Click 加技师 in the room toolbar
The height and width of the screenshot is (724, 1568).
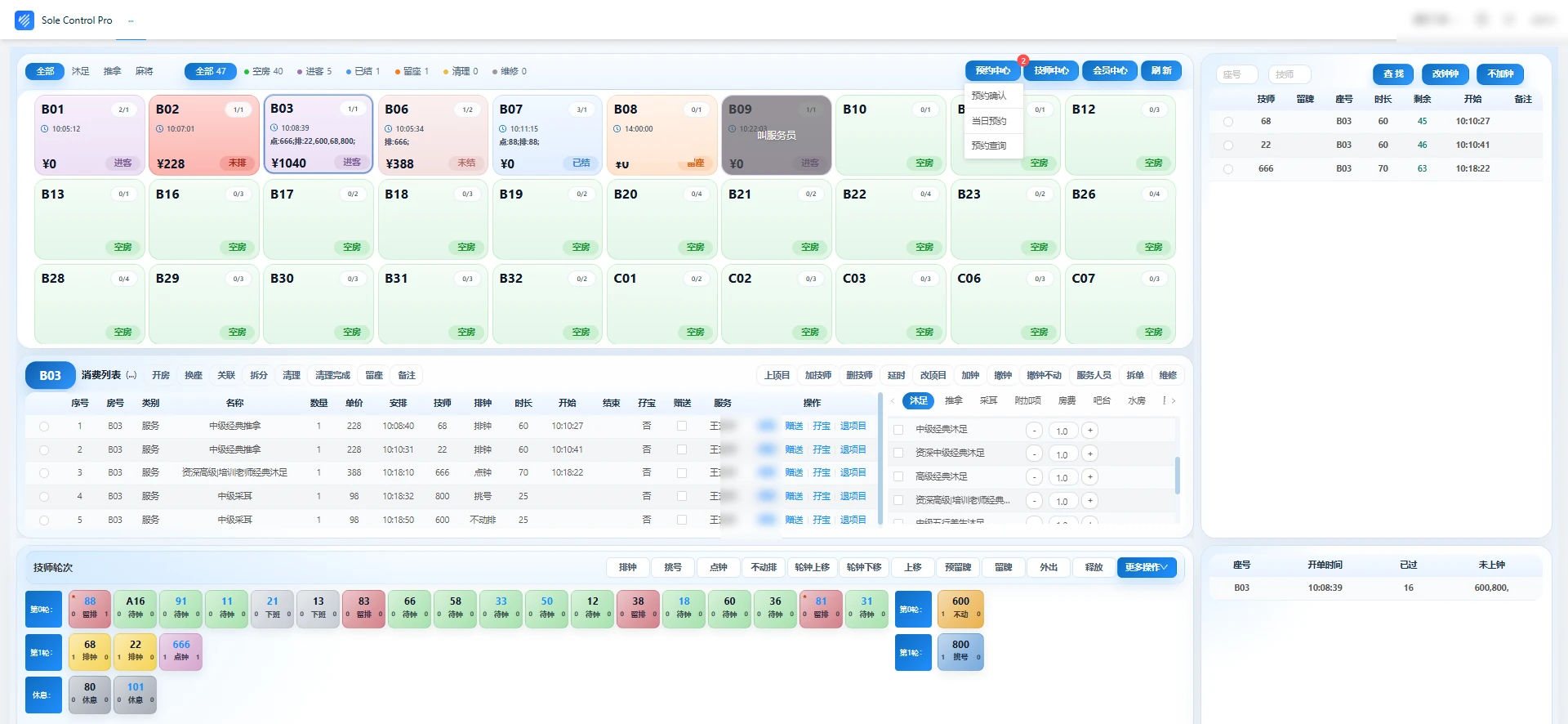click(818, 376)
